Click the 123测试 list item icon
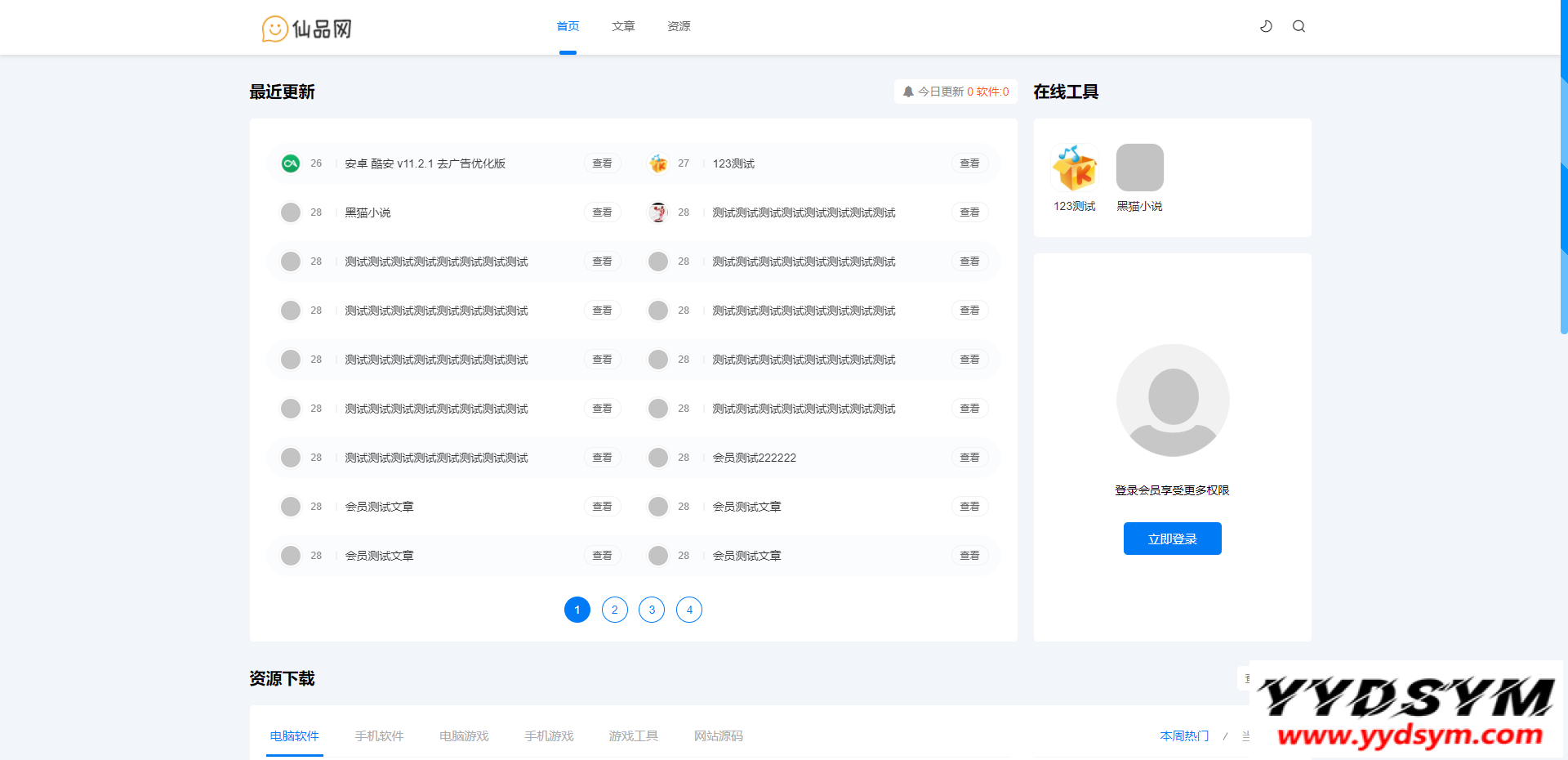This screenshot has width=1568, height=760. (657, 163)
